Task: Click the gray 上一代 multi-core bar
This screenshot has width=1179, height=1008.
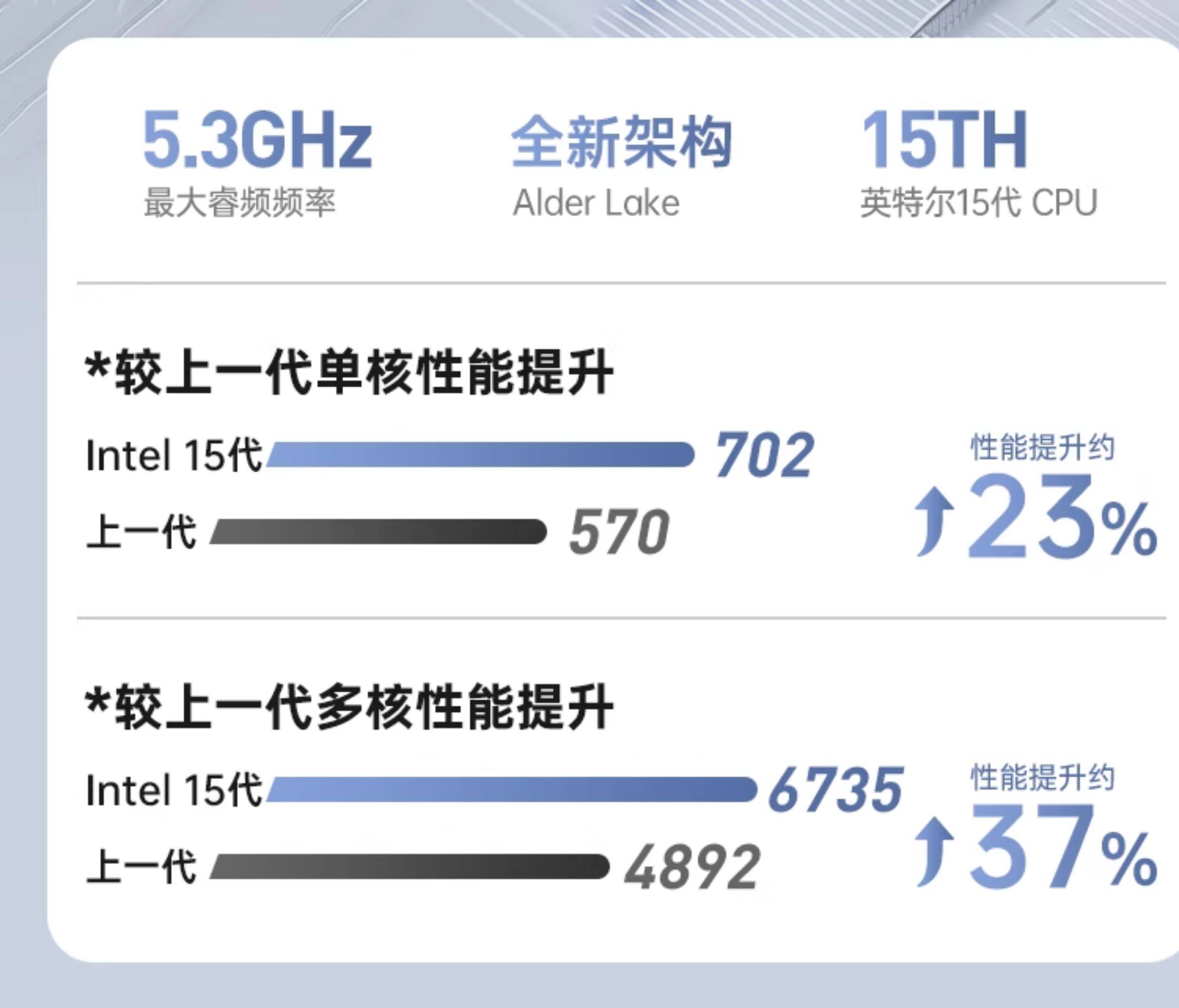Action: (x=410, y=866)
